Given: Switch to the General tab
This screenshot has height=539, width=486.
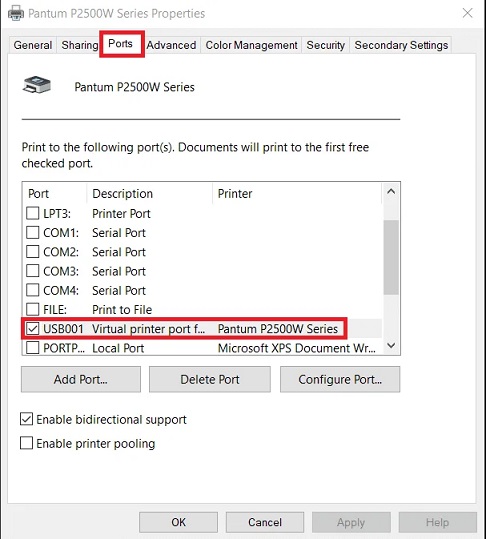Looking at the screenshot, I should coord(33,45).
